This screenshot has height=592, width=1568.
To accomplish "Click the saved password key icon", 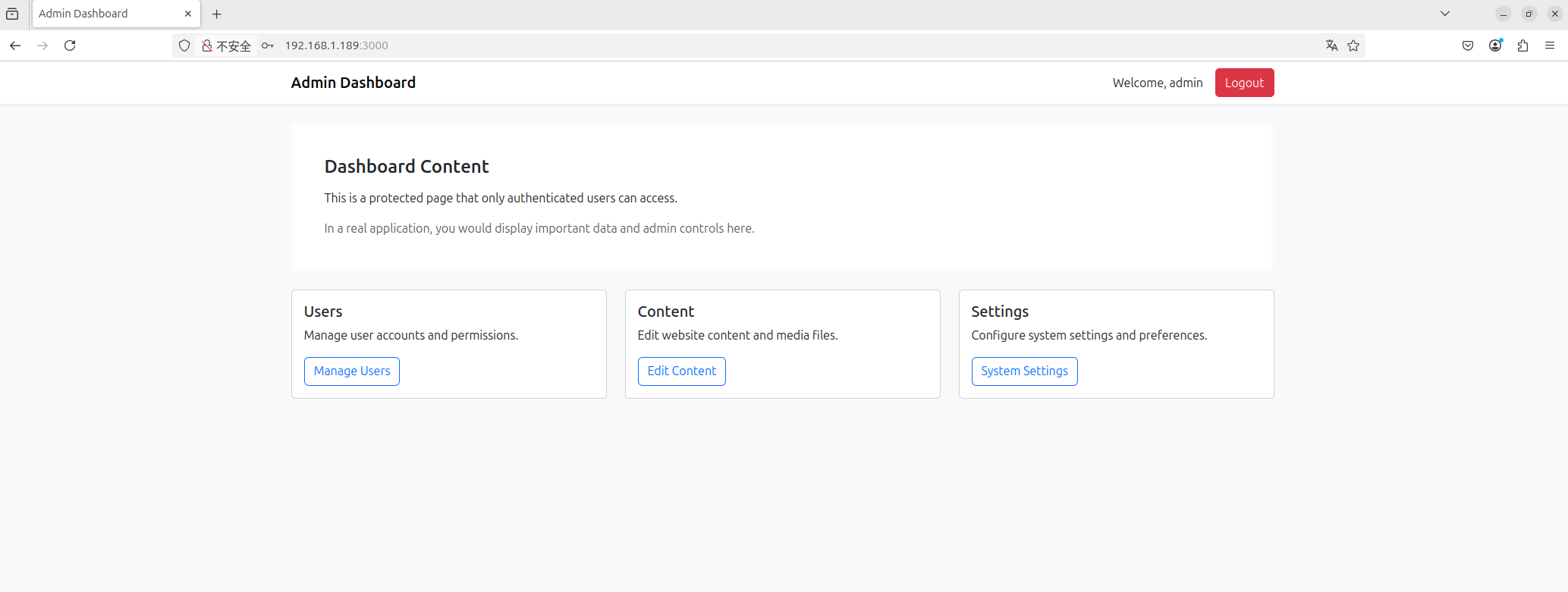I will coord(267,45).
